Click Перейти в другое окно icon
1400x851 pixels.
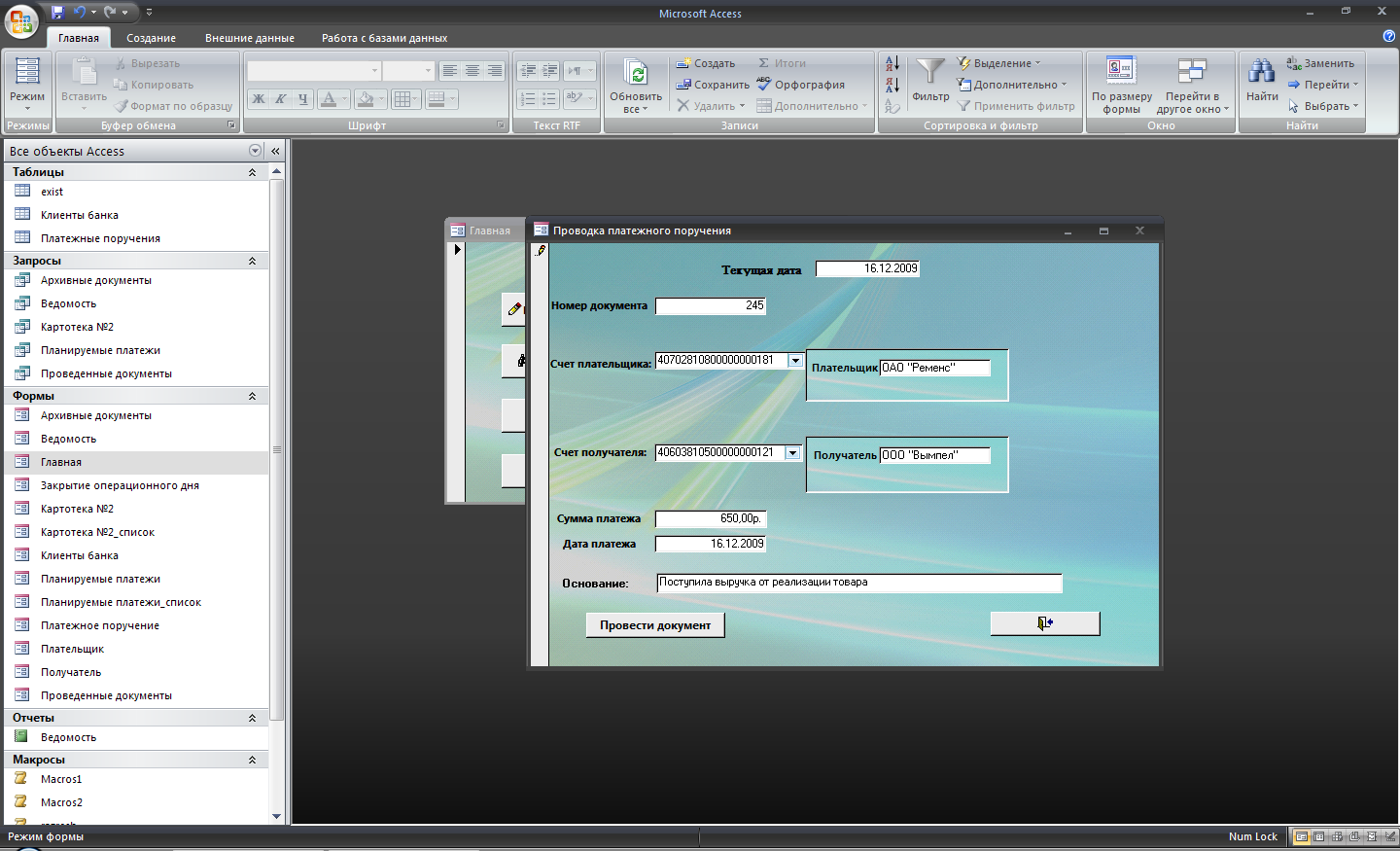[x=1192, y=72]
